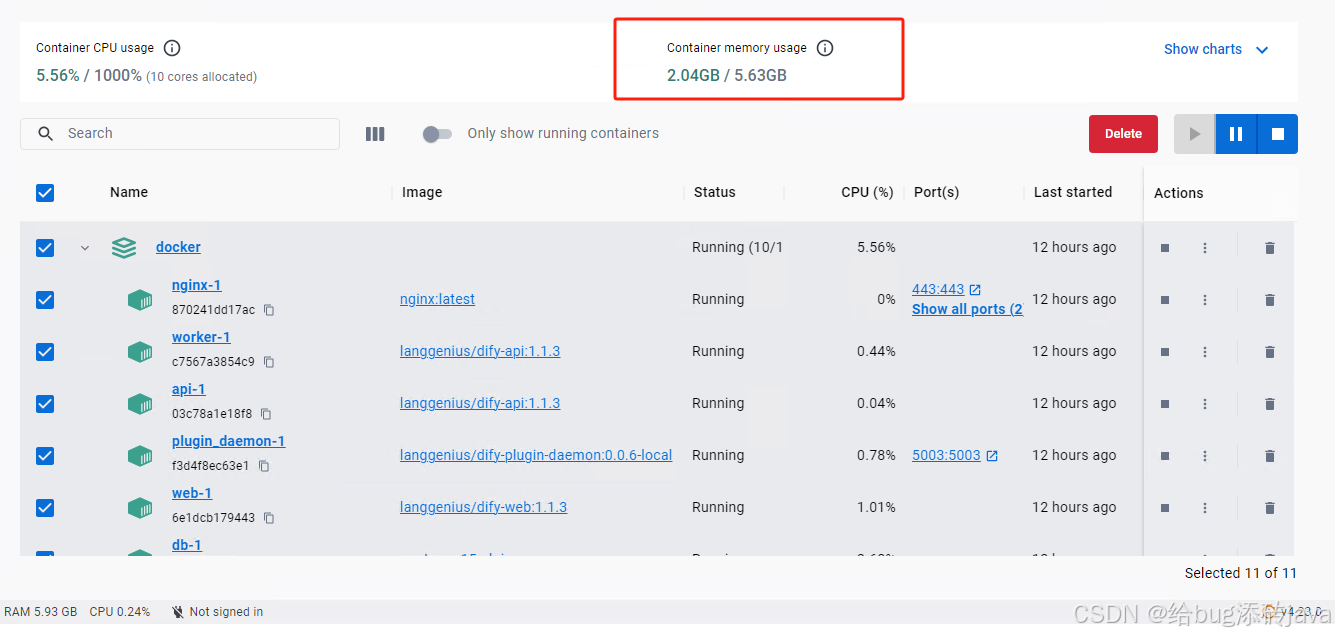This screenshot has height=636, width=1335.
Task: Click Not signed in status bar item
Action: (x=217, y=612)
